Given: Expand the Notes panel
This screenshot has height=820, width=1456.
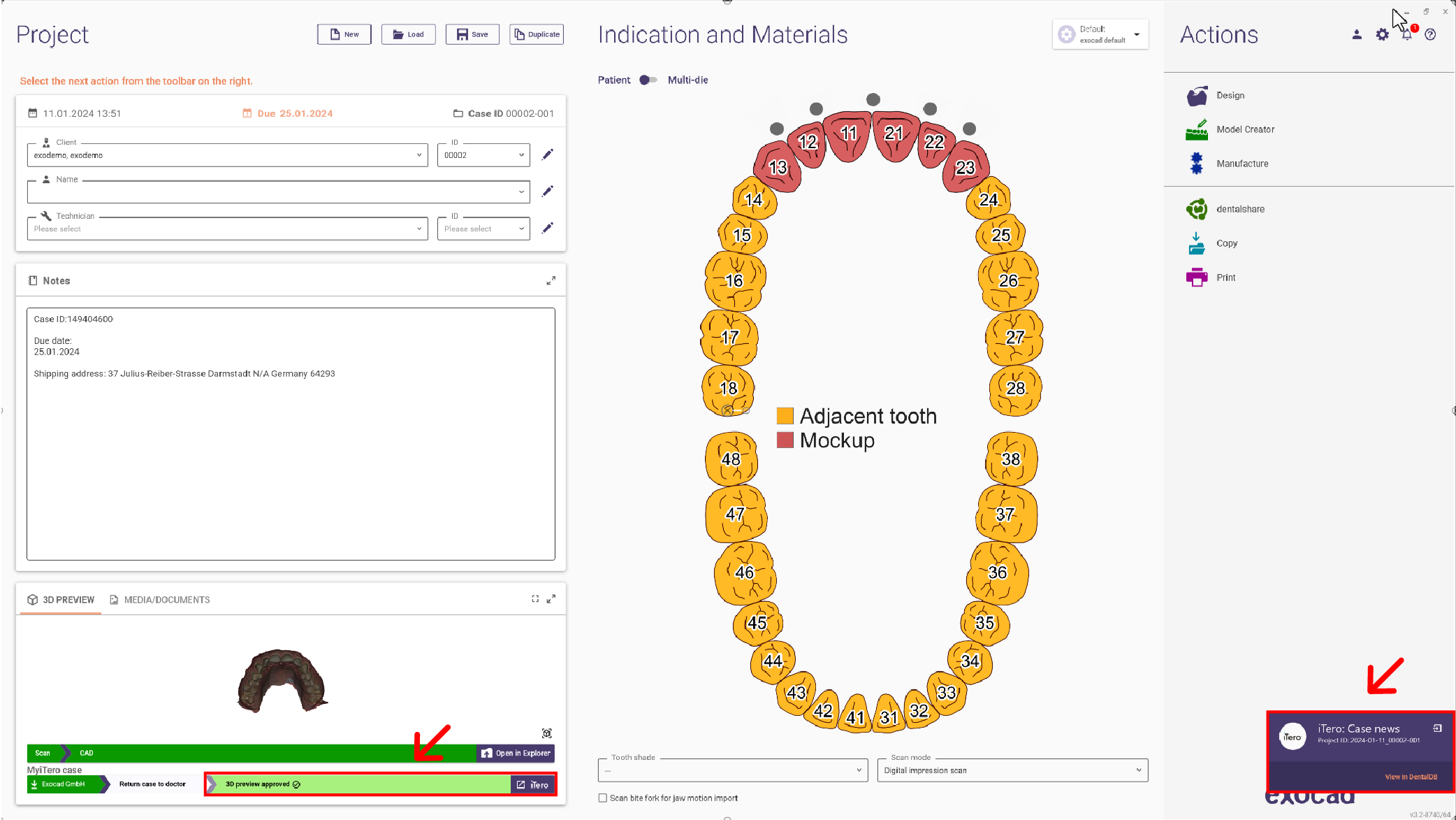Looking at the screenshot, I should coord(551,280).
